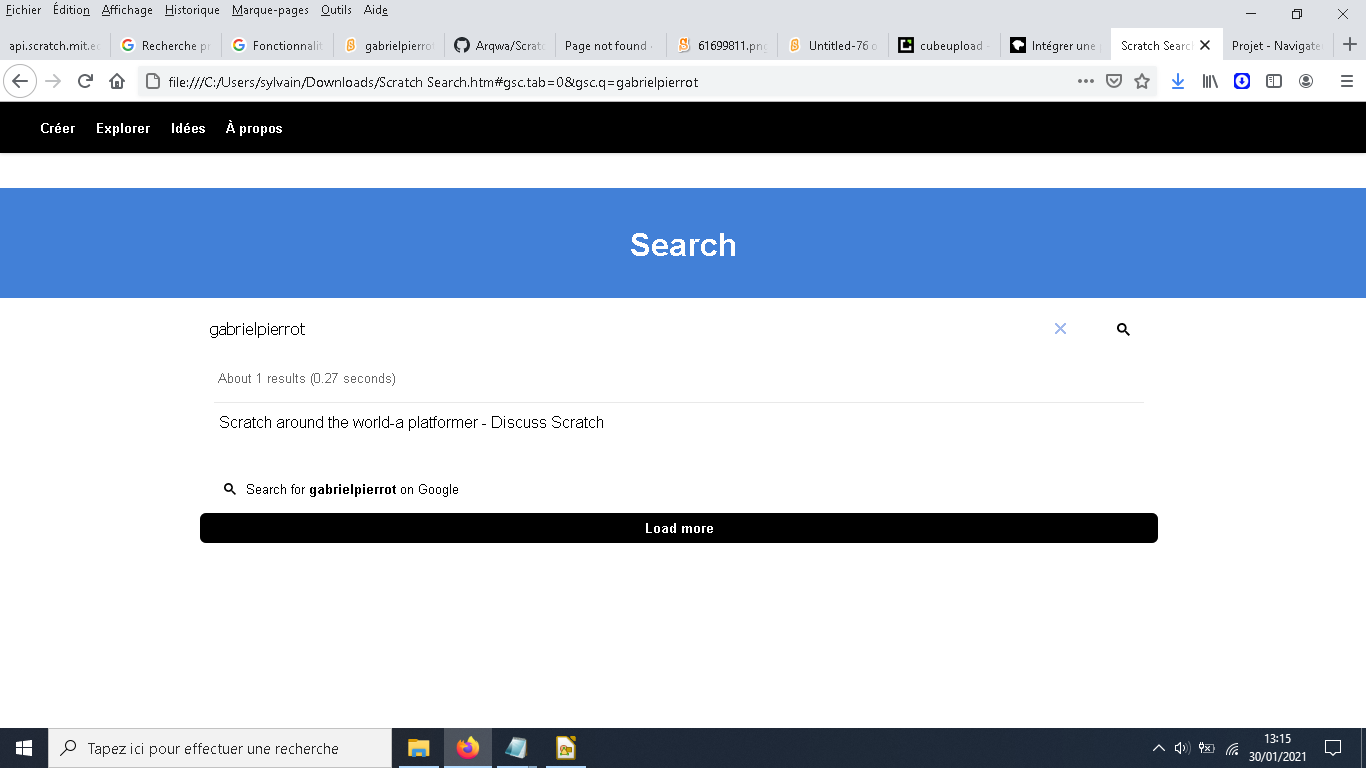Switch to the Page not found tab
This screenshot has height=768, width=1366.
(x=610, y=45)
